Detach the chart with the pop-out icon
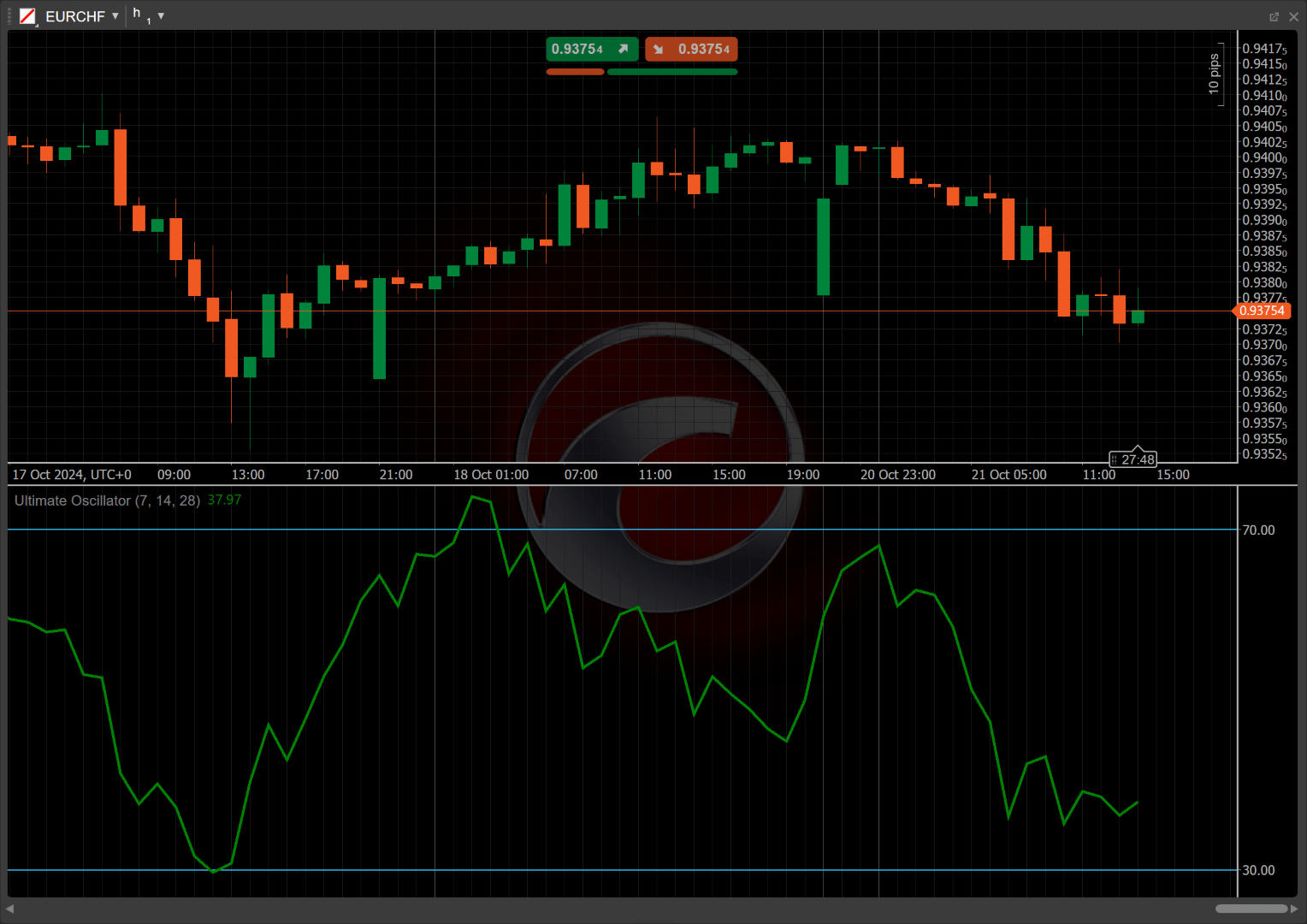The image size is (1307, 924). [x=1274, y=16]
